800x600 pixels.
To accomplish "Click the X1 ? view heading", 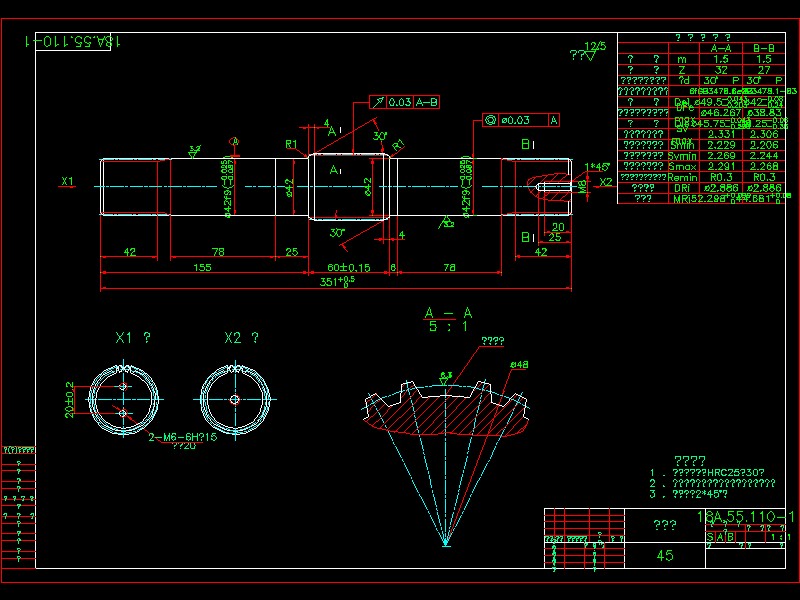I will coord(133,338).
